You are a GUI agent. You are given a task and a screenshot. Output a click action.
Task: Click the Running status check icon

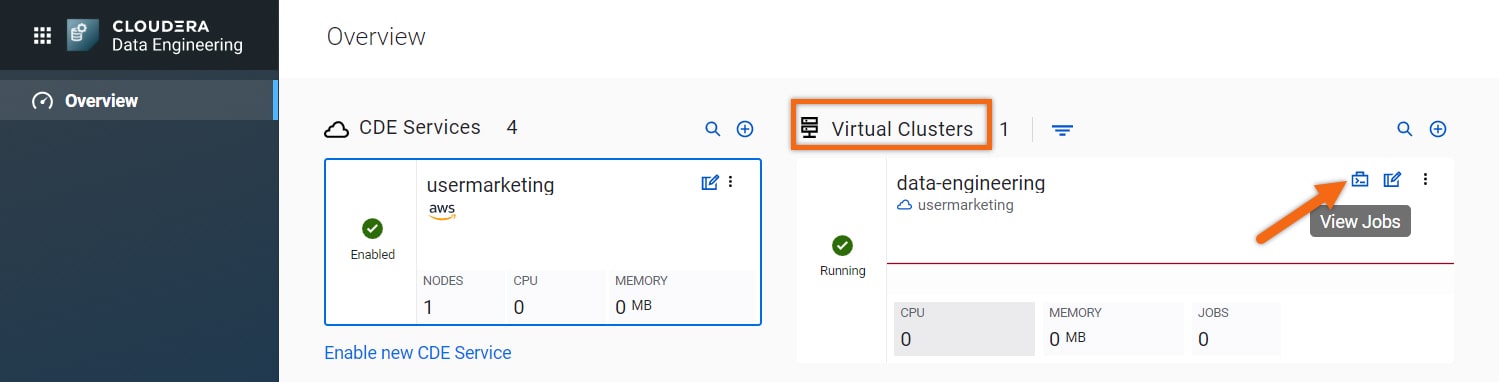[x=843, y=245]
